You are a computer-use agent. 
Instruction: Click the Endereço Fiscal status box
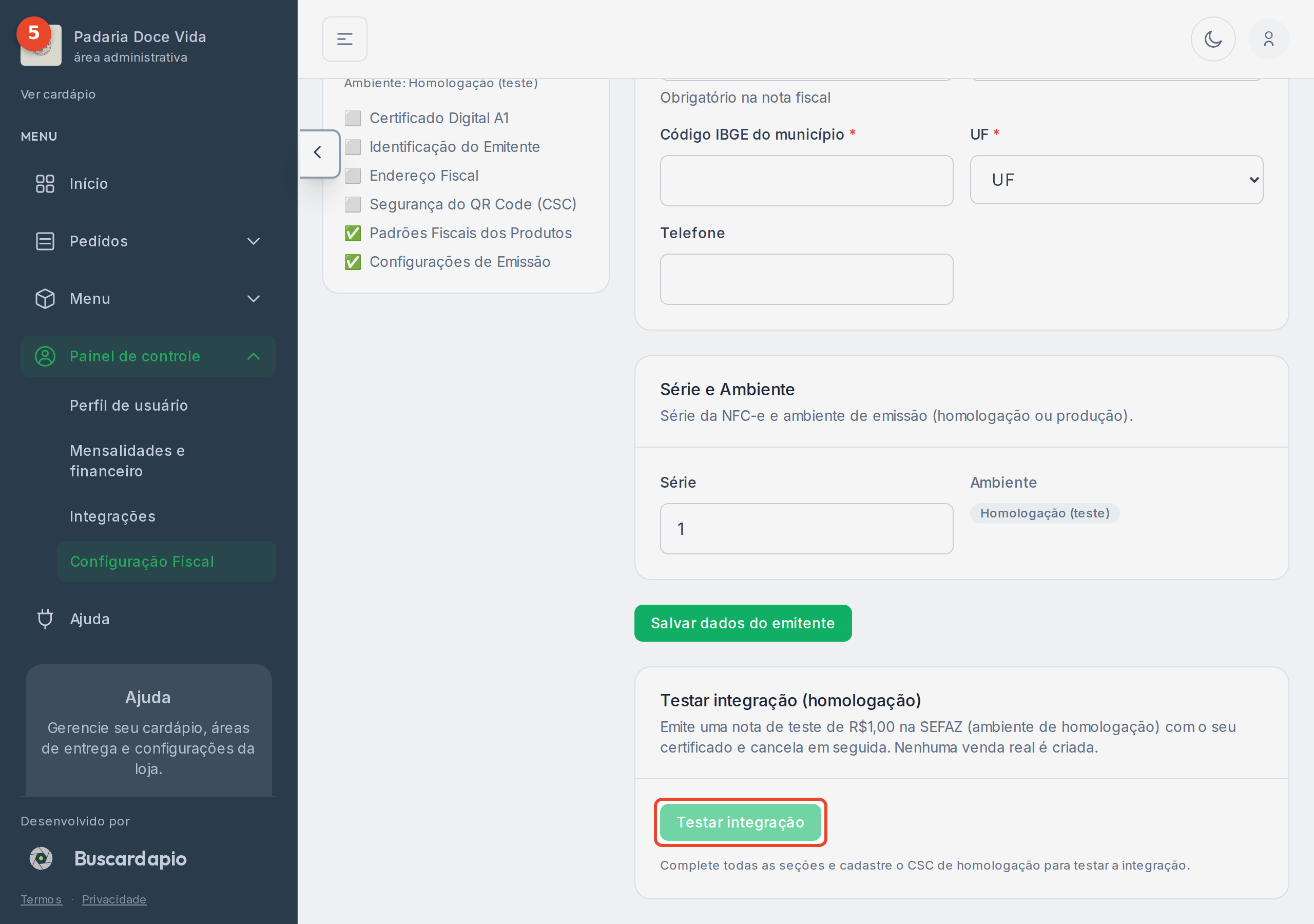pos(353,175)
